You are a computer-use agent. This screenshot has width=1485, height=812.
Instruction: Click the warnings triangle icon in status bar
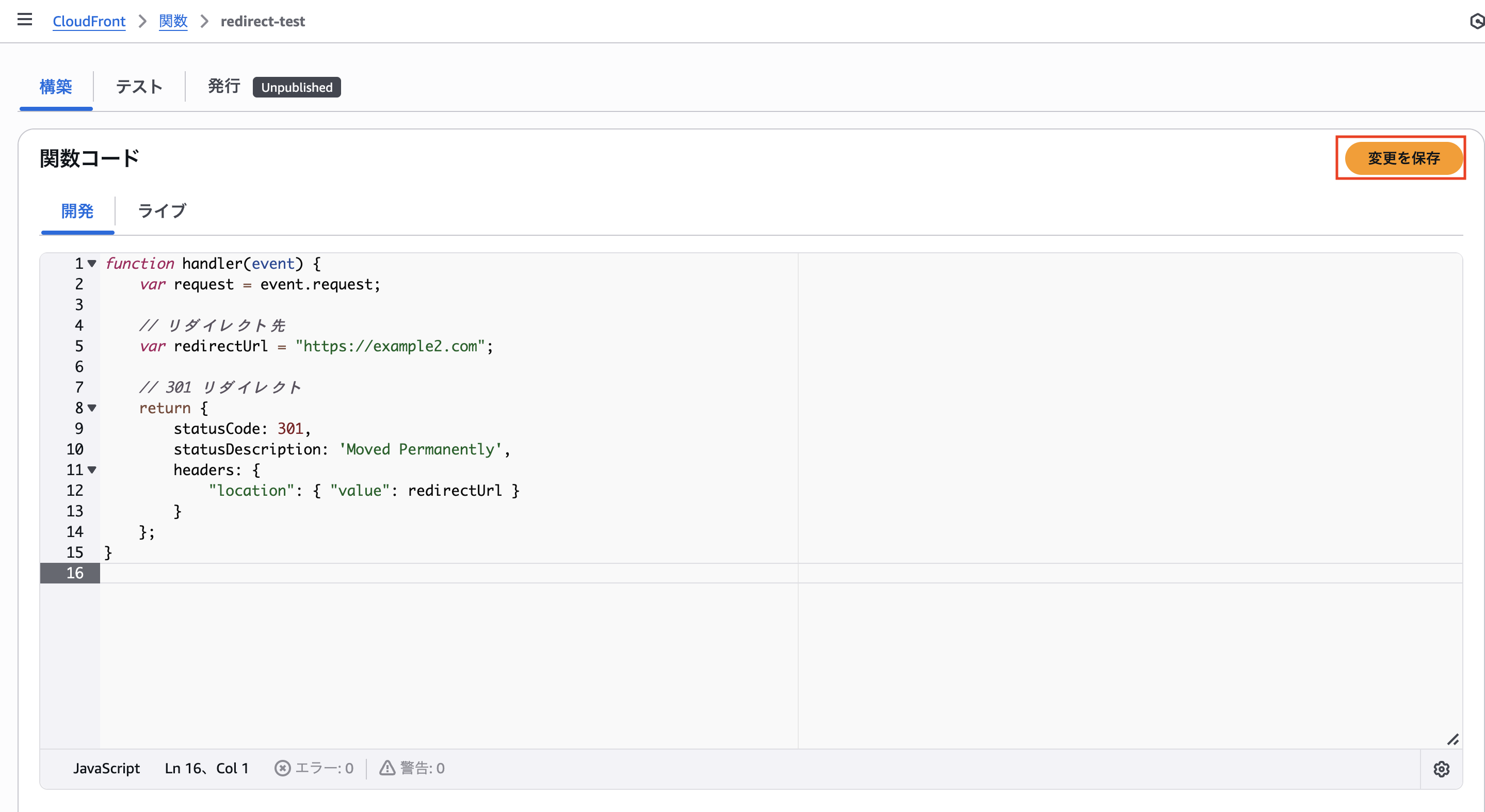388,768
